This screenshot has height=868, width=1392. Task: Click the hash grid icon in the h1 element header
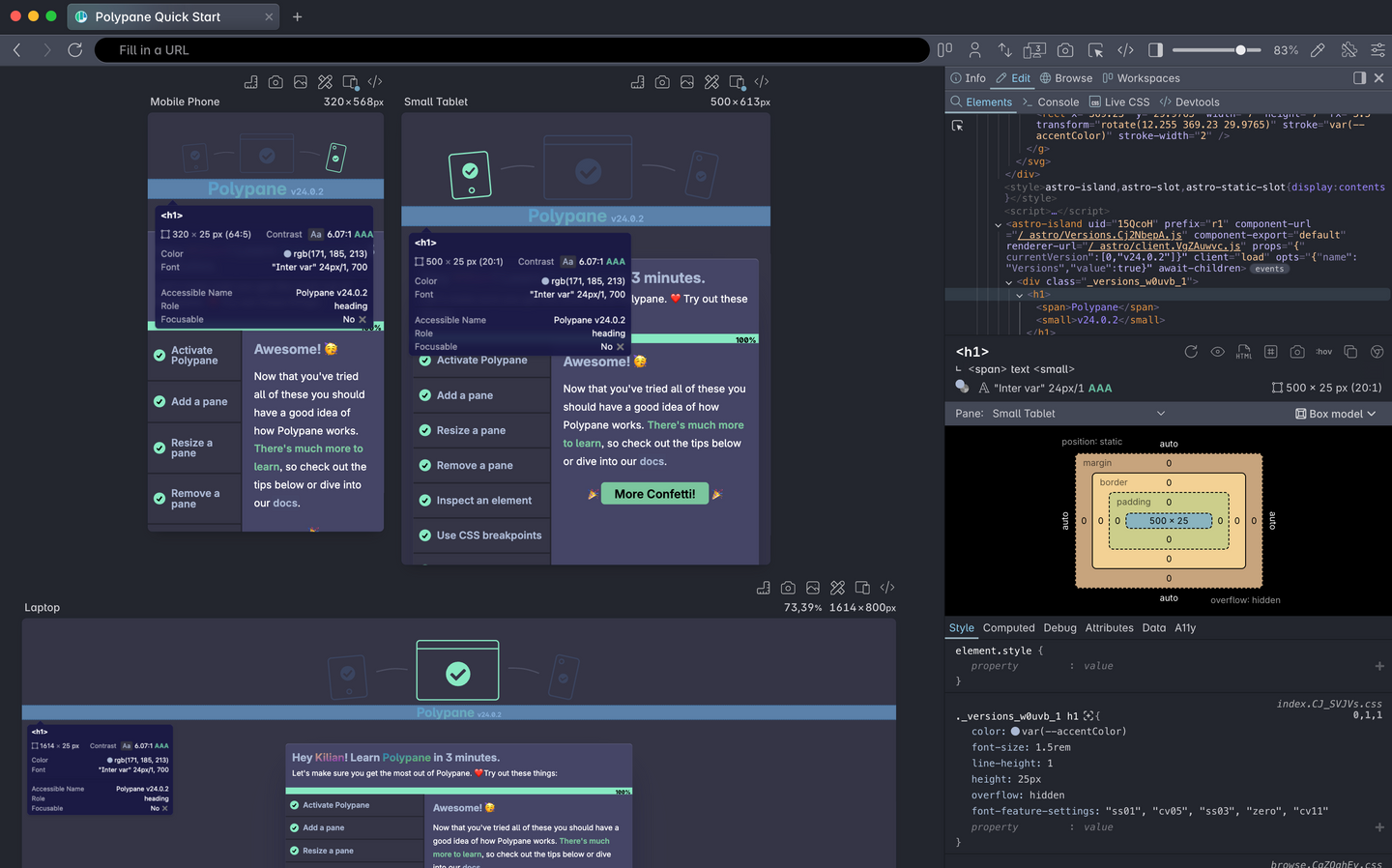[1270, 352]
